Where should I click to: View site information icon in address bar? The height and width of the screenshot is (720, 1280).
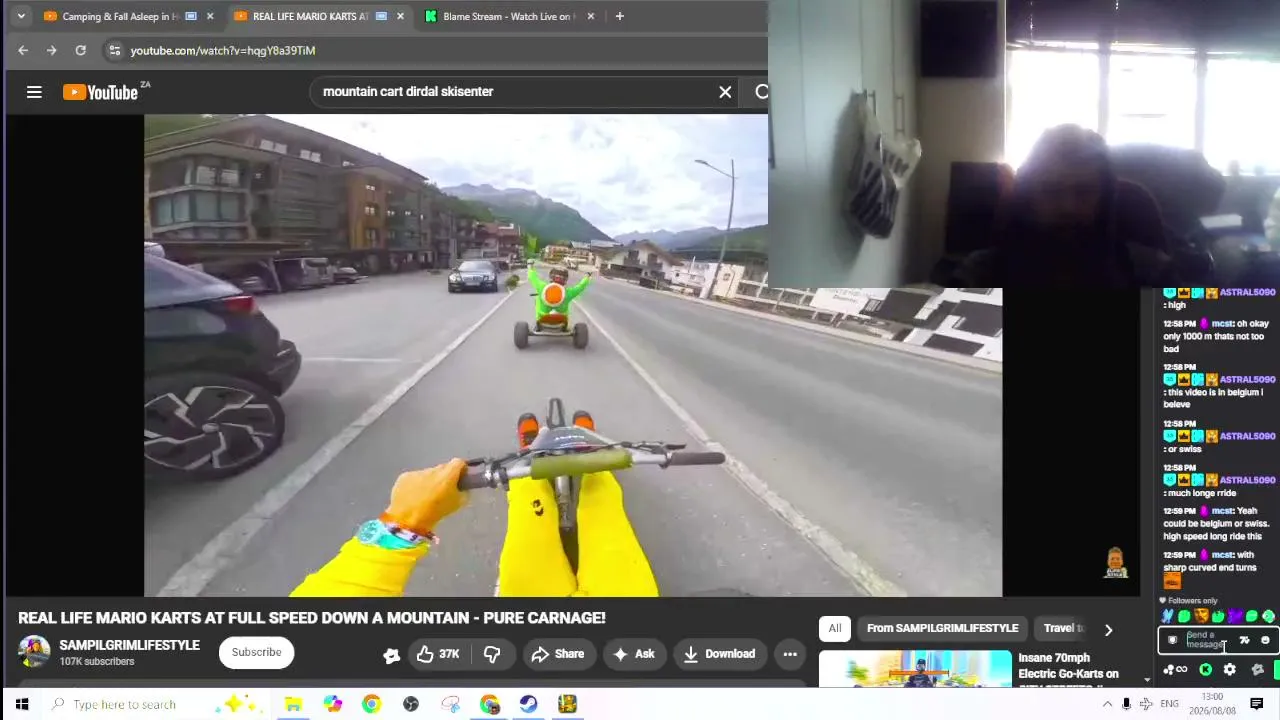point(115,50)
